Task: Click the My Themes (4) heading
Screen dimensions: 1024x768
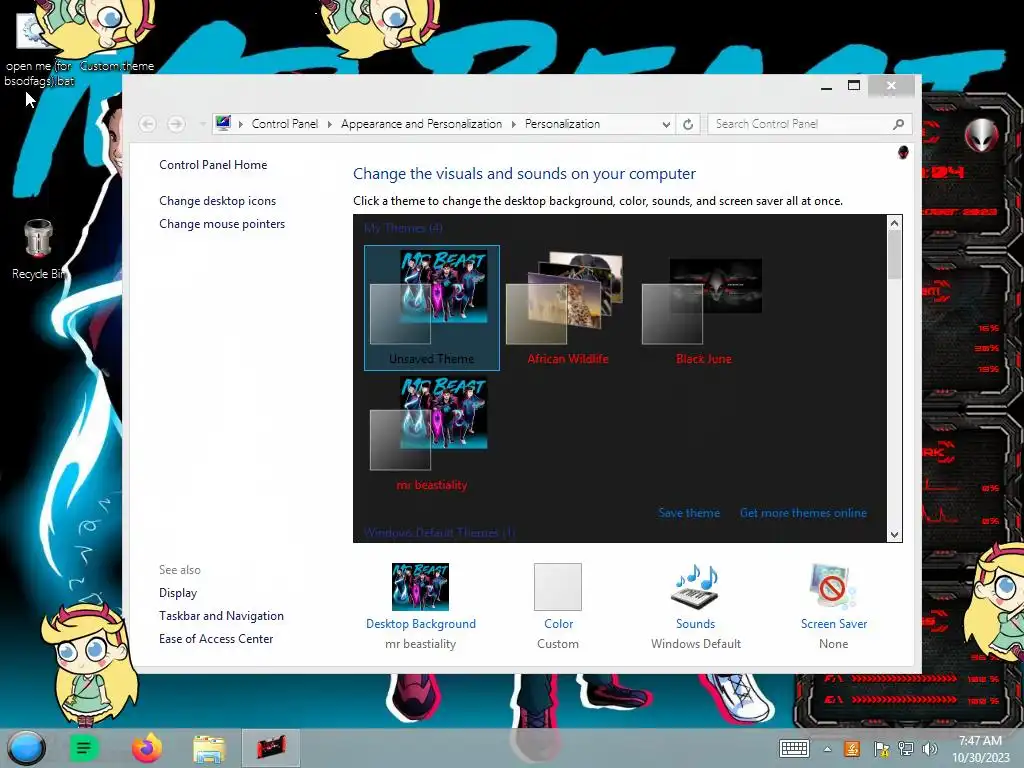Action: 403,228
